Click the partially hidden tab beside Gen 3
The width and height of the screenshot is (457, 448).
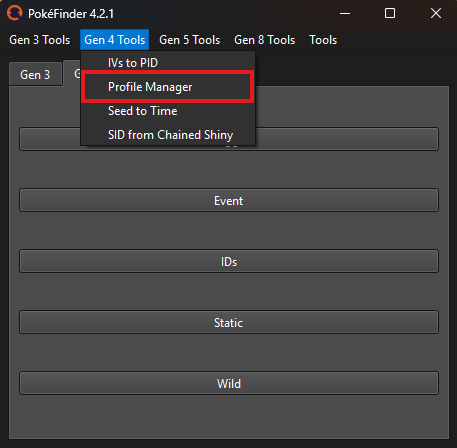[72, 73]
